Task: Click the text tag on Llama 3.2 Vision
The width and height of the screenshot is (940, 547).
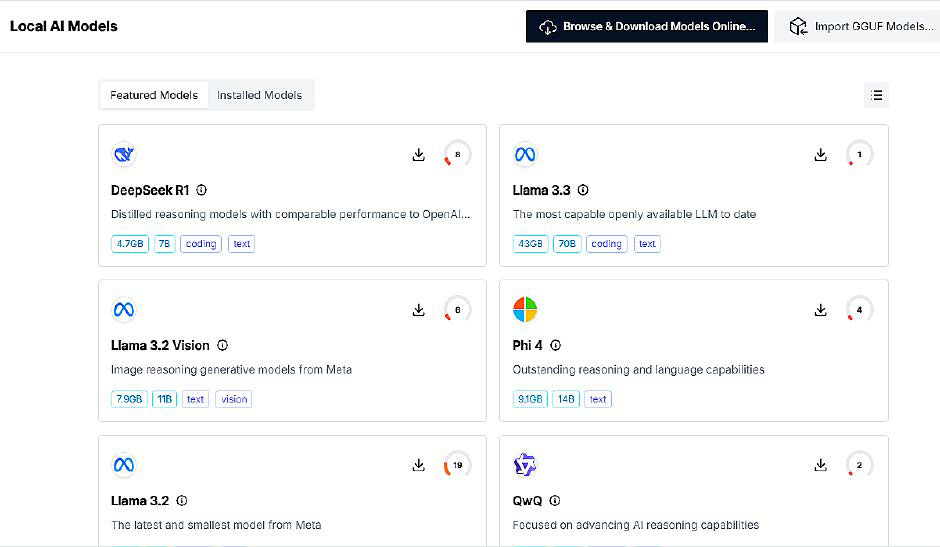Action: [195, 399]
